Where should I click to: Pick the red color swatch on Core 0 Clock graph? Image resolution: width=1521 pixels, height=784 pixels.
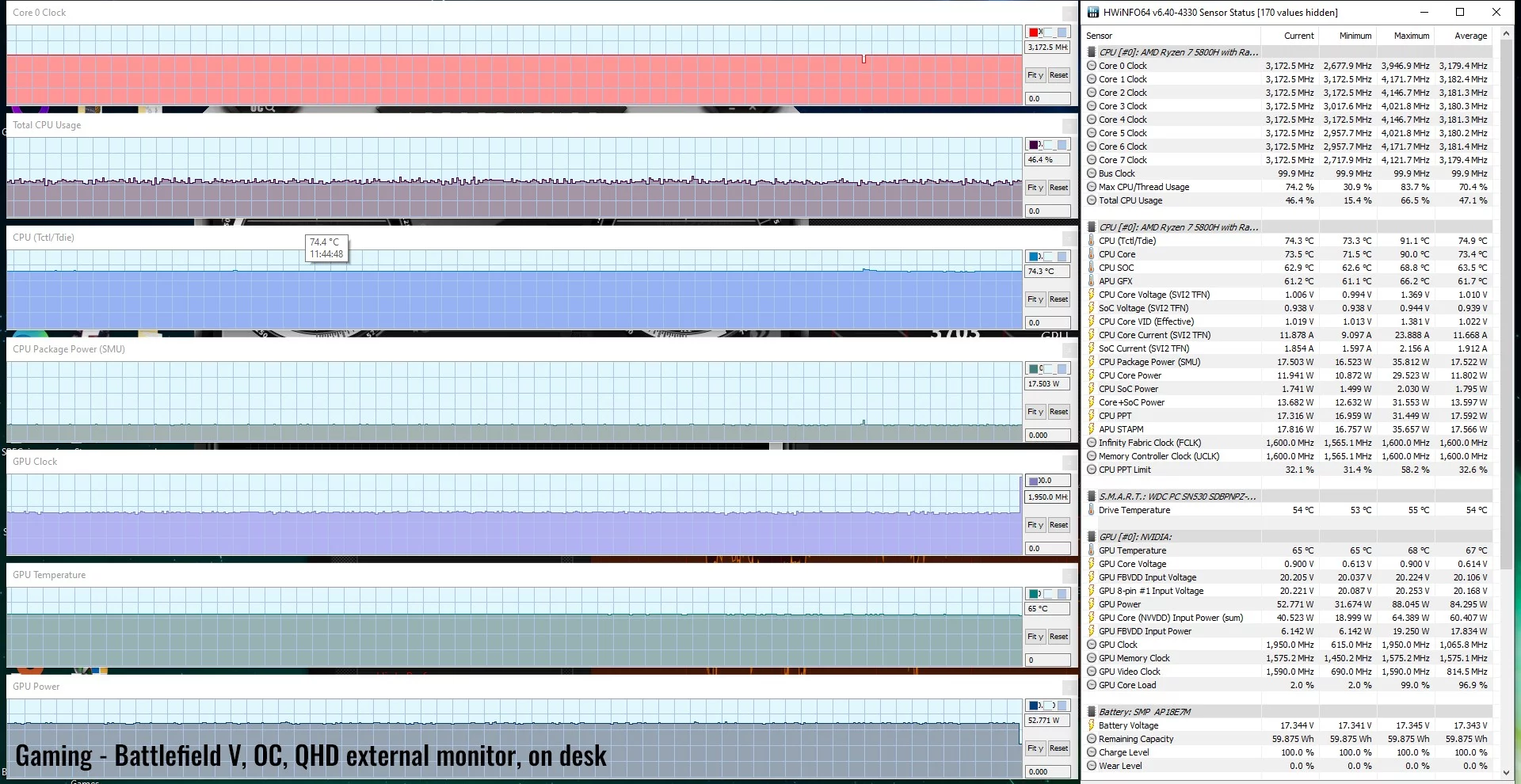1034,32
